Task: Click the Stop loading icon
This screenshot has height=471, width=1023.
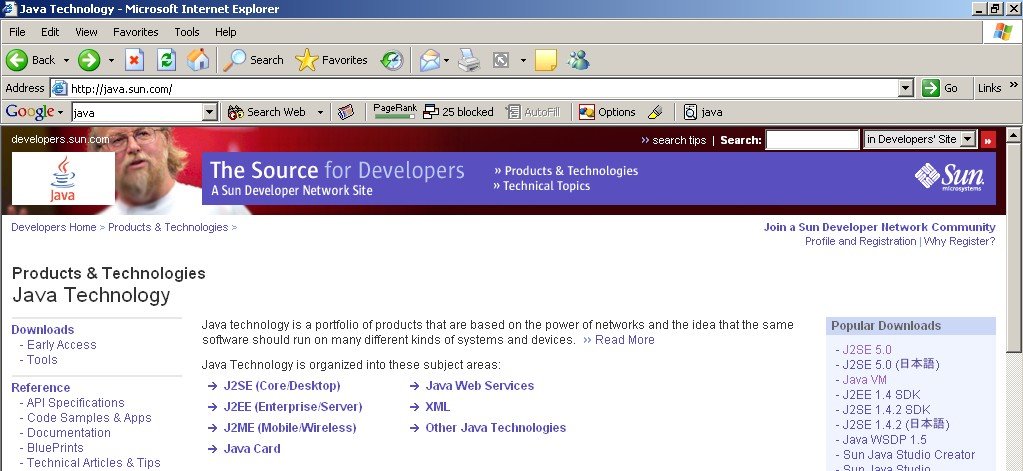Action: 135,60
